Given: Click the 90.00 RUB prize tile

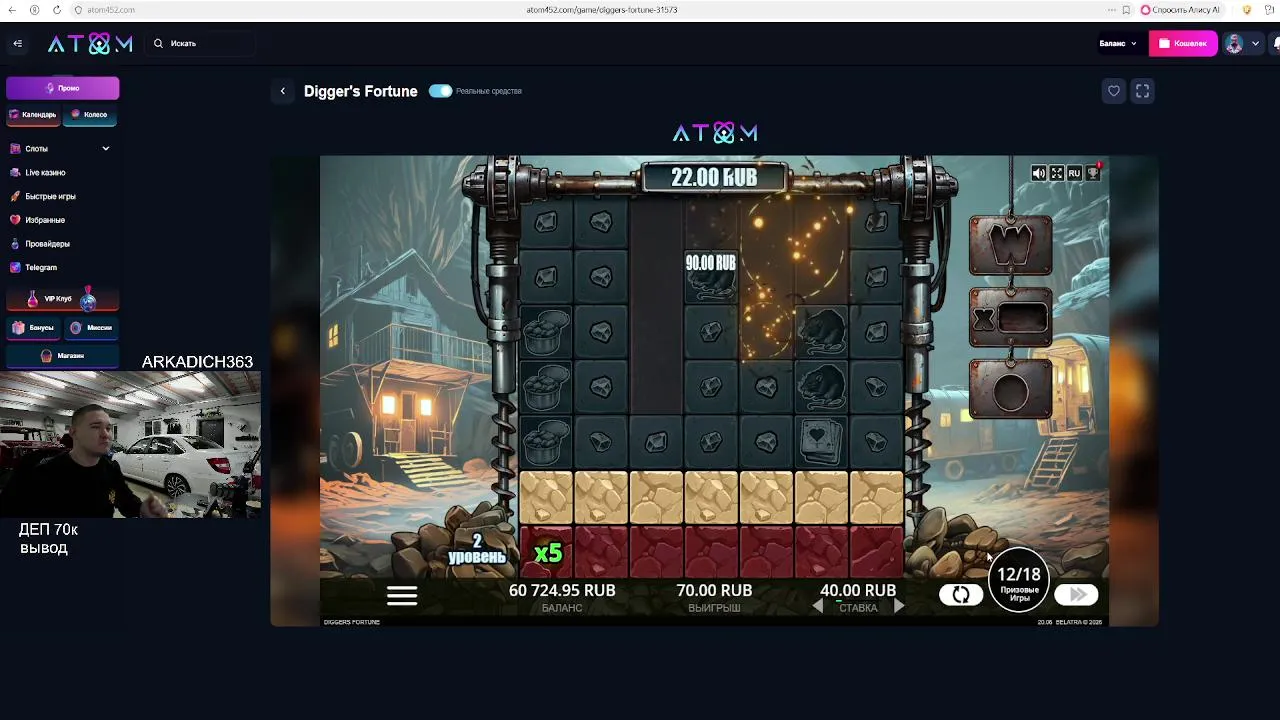Looking at the screenshot, I should (x=711, y=275).
